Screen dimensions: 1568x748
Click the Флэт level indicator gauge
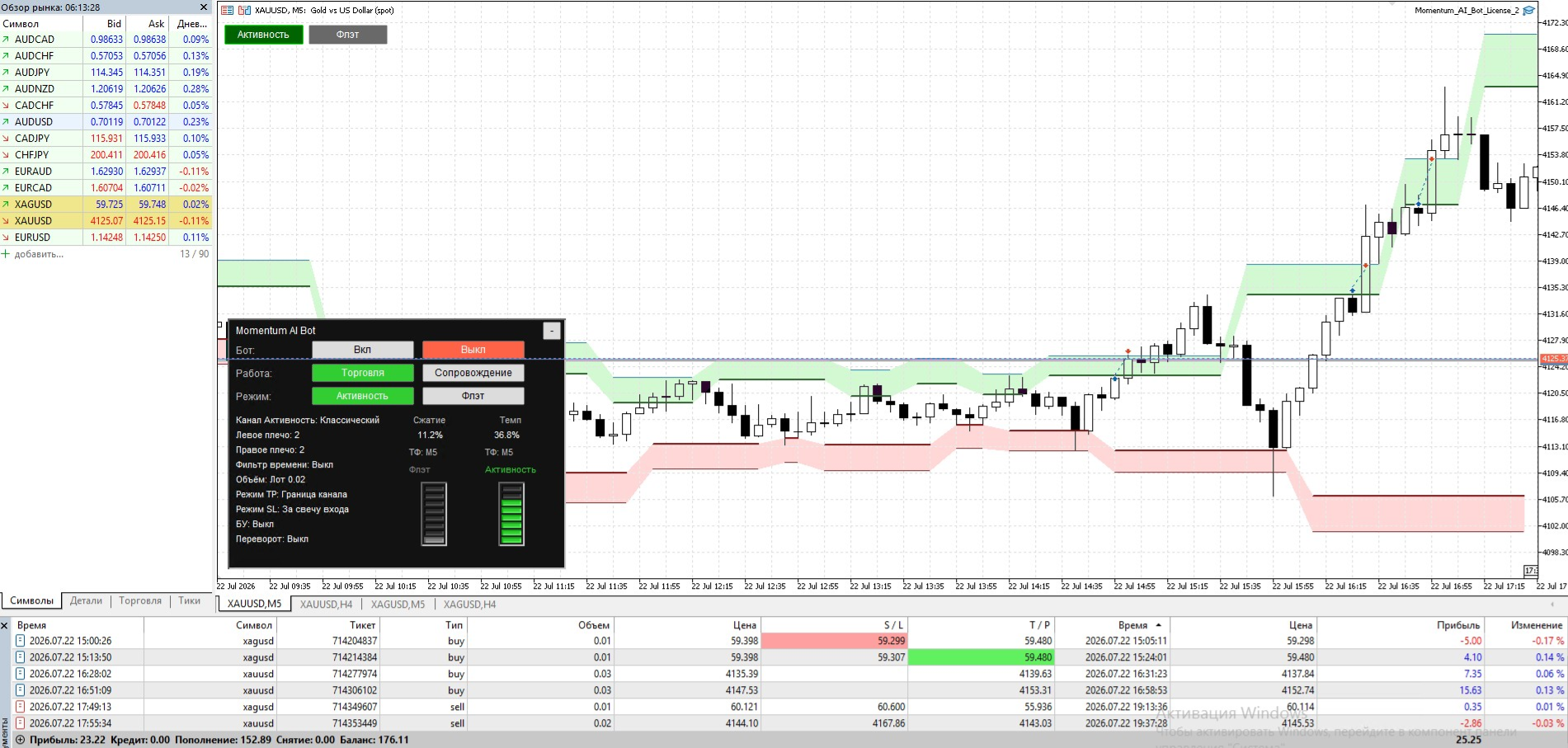click(x=434, y=514)
